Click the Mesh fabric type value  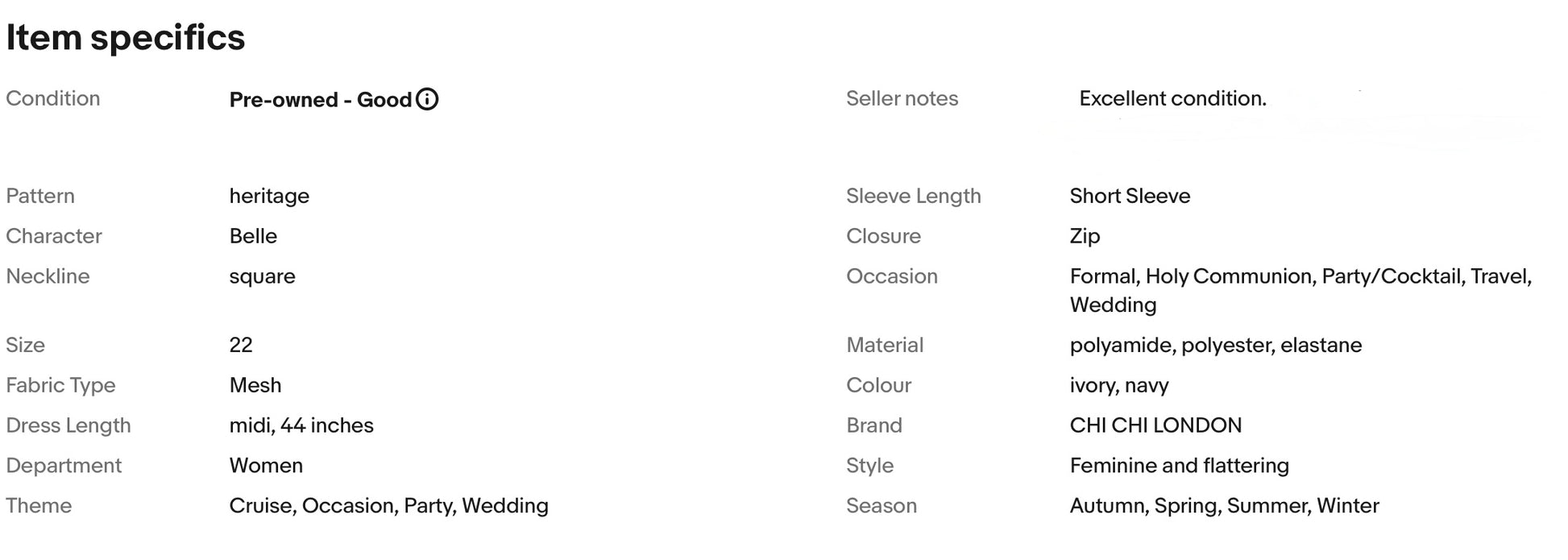tap(255, 385)
